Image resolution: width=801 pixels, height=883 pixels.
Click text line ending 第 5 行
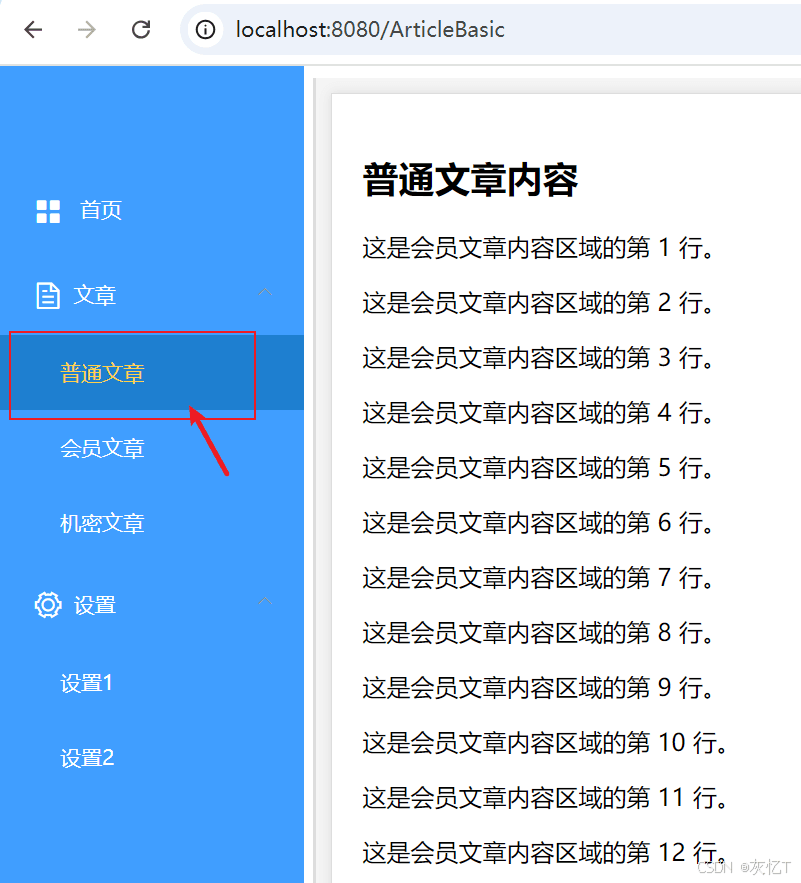(x=538, y=468)
